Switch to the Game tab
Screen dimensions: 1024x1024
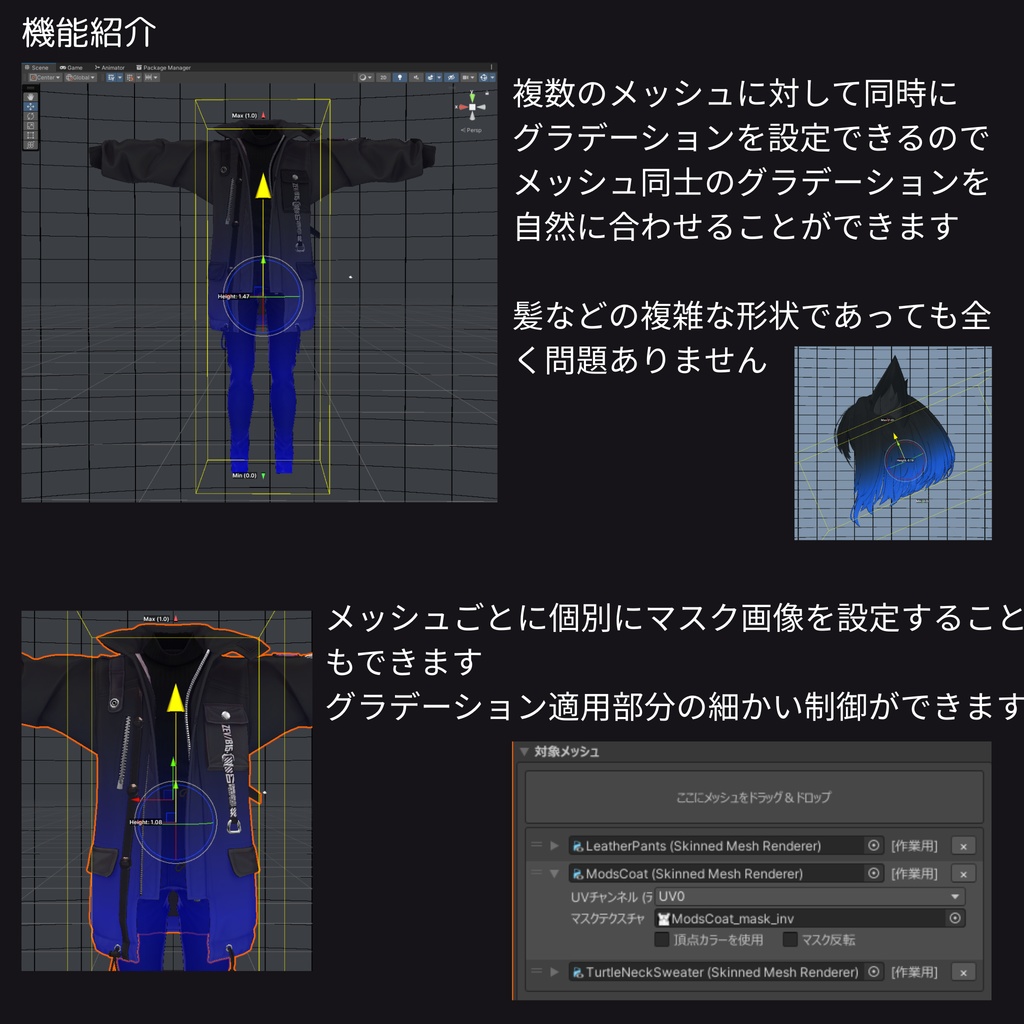pos(73,67)
